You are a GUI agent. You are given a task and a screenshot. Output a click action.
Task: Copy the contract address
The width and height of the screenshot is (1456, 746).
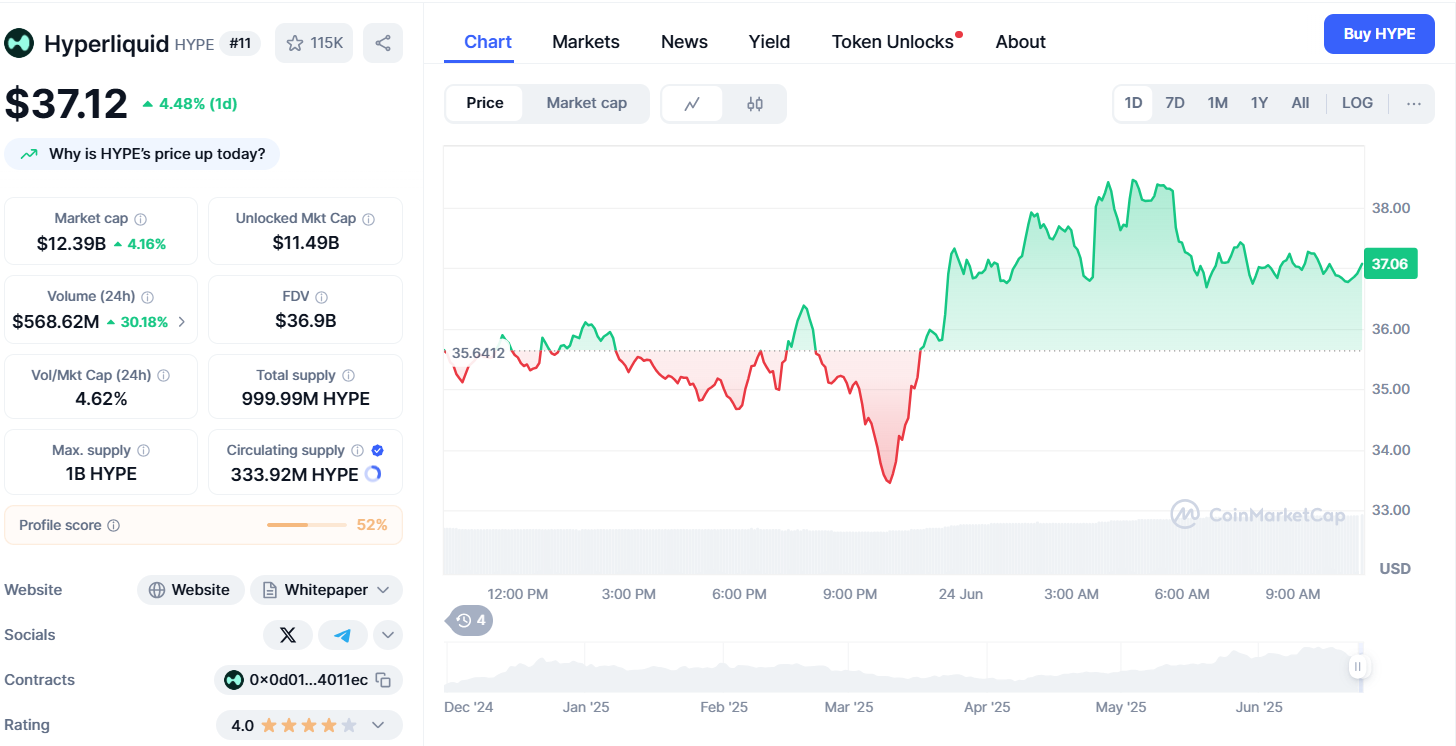coord(383,680)
